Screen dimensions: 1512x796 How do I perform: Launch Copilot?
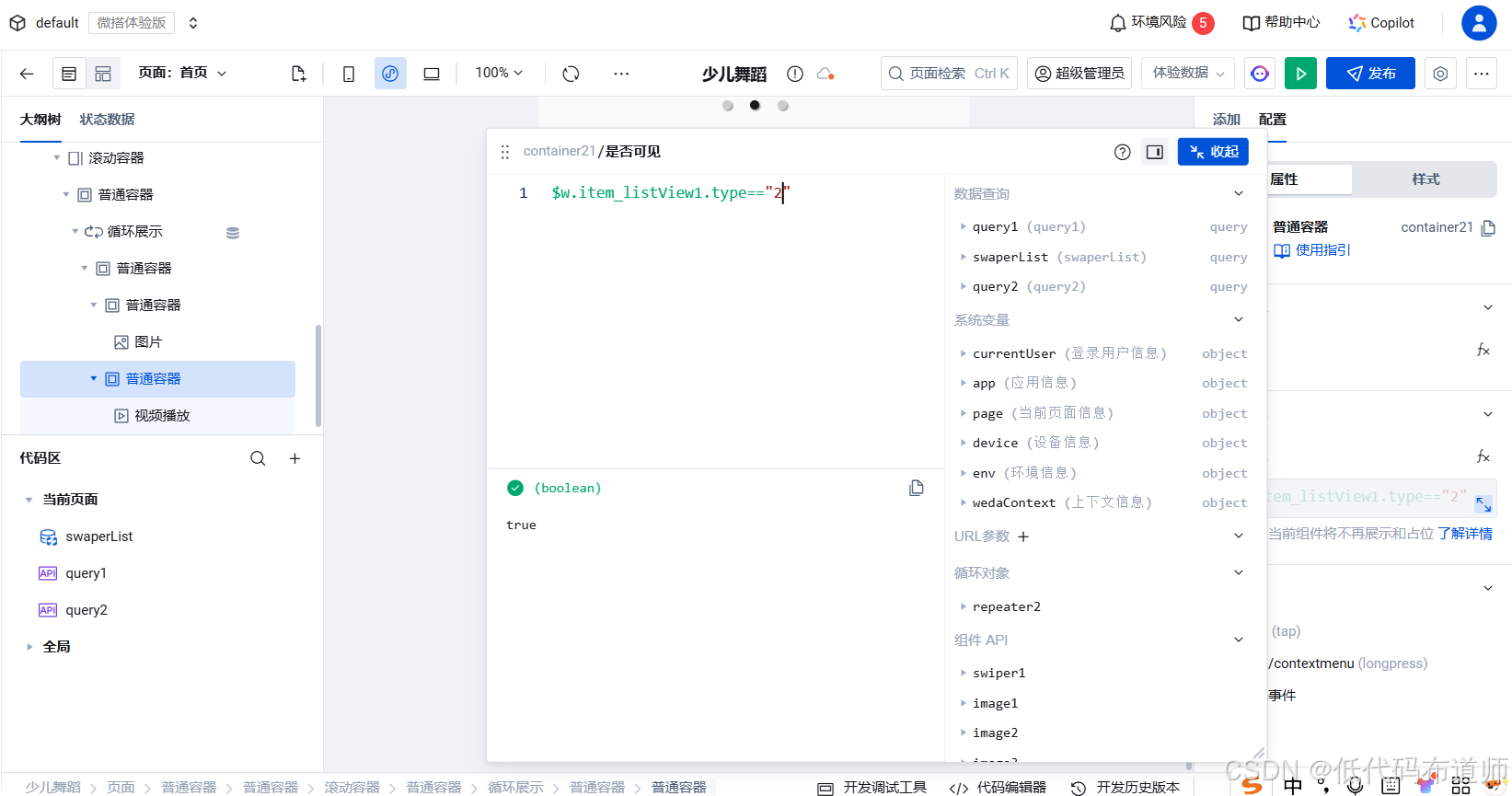(x=1381, y=23)
